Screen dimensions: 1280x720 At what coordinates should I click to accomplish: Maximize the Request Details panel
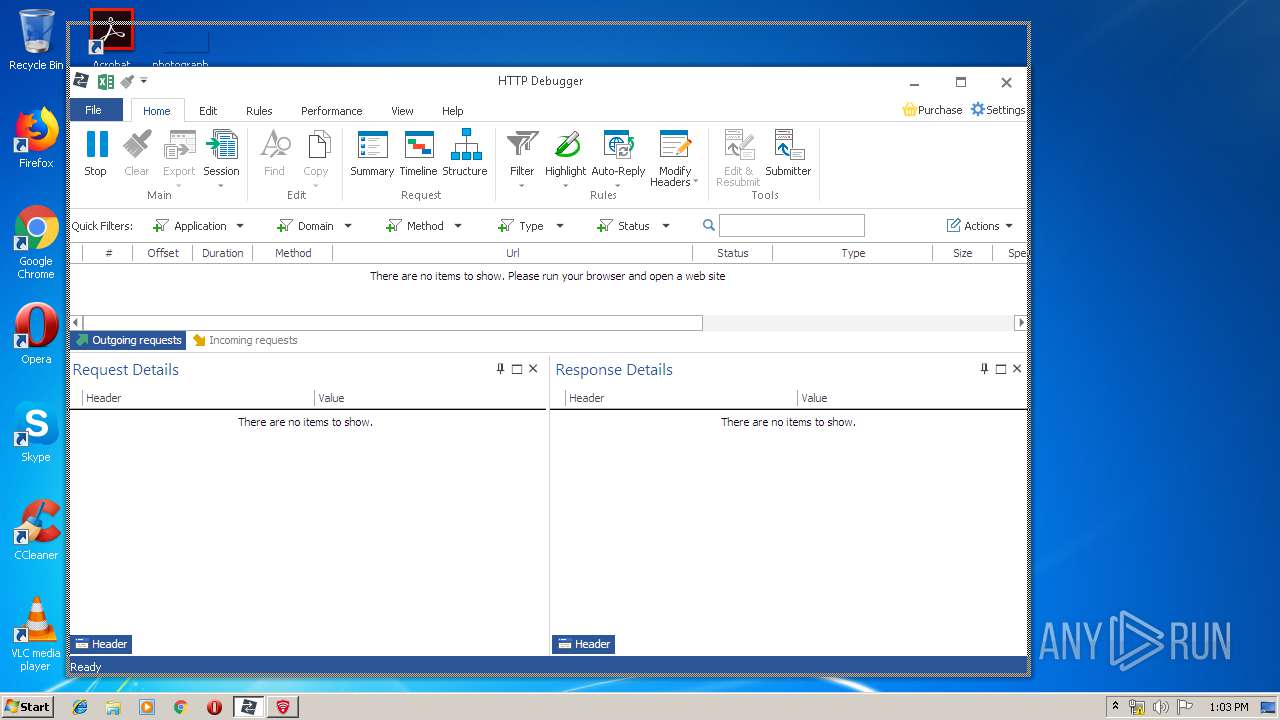tap(517, 369)
